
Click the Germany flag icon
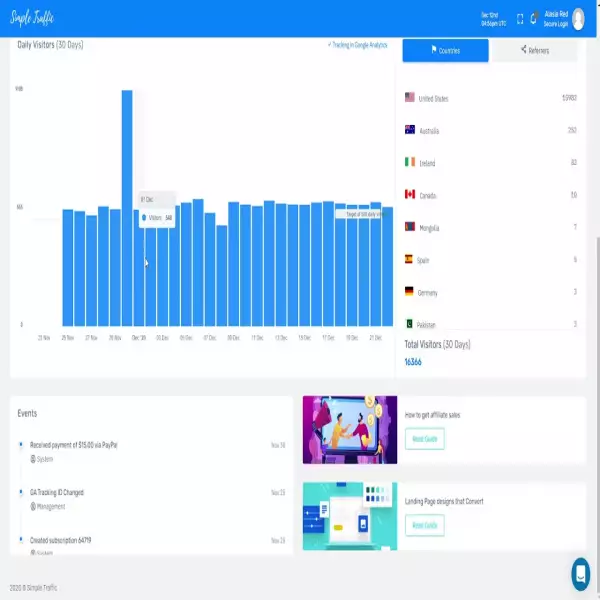tap(409, 291)
